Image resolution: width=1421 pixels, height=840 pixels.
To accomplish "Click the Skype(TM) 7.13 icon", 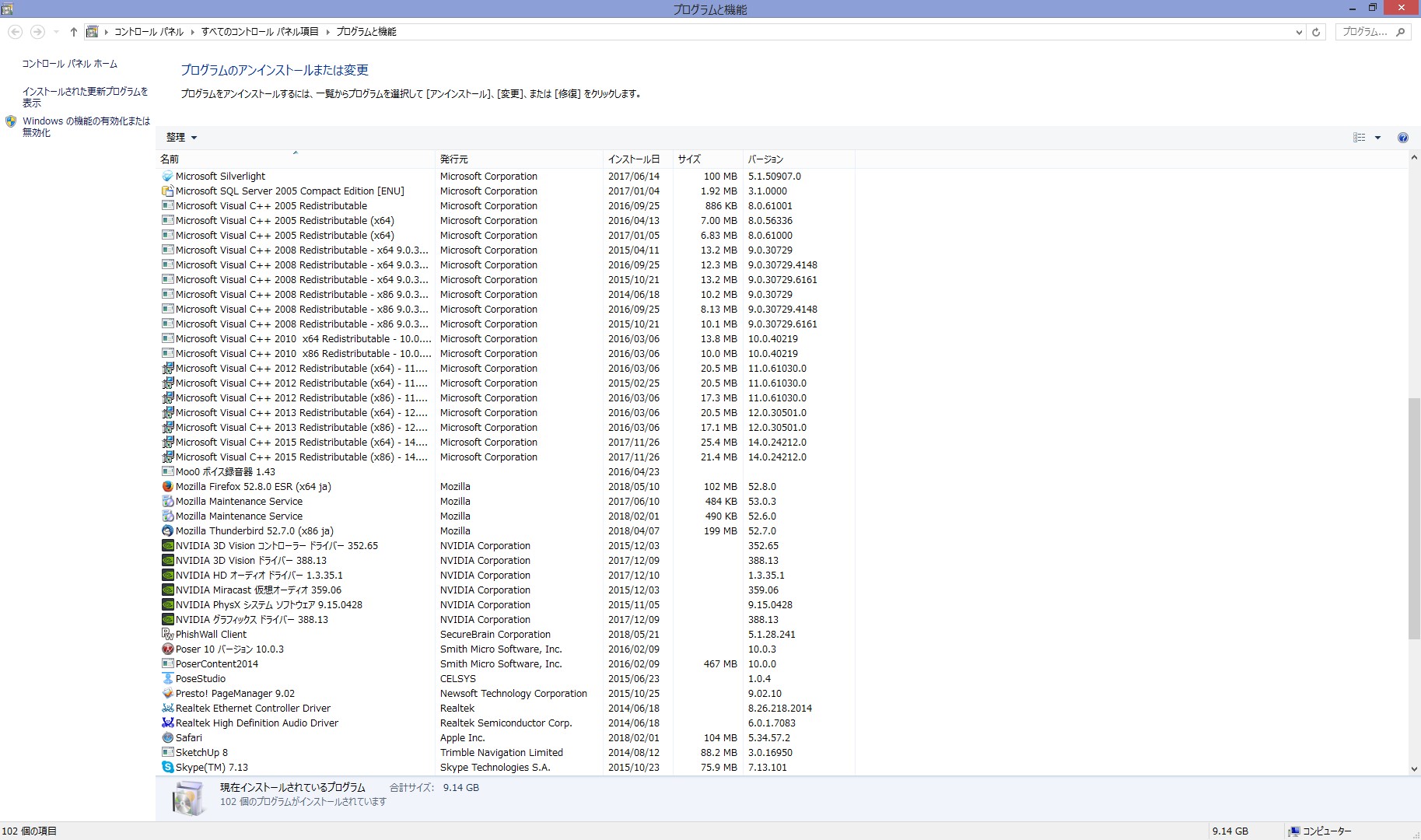I will [167, 768].
